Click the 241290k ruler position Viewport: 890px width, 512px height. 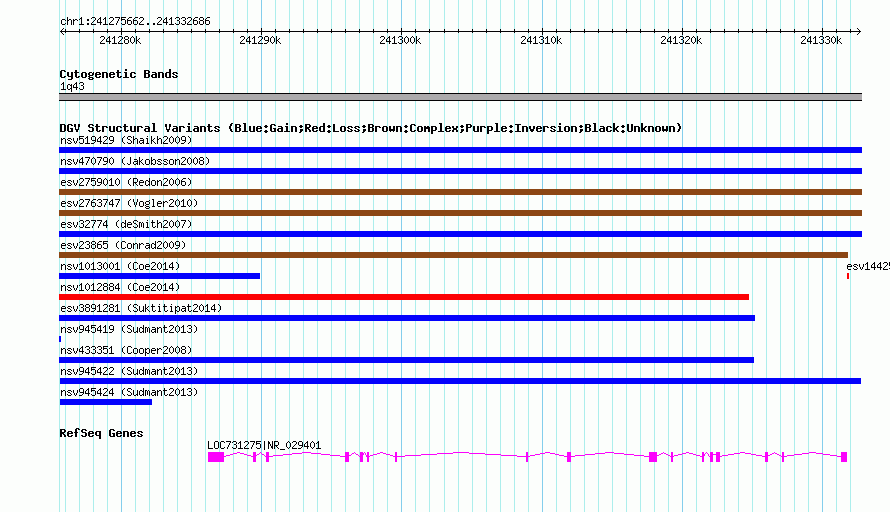click(260, 40)
